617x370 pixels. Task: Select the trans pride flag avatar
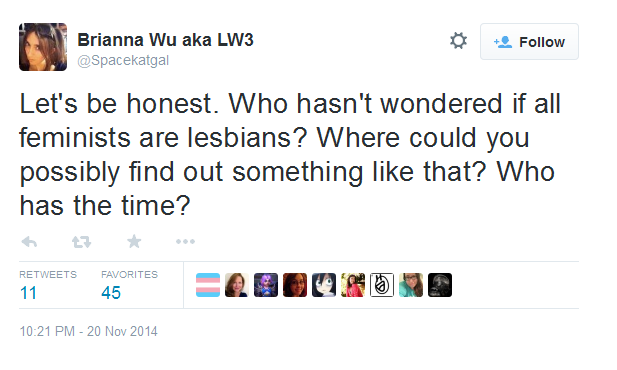208,285
